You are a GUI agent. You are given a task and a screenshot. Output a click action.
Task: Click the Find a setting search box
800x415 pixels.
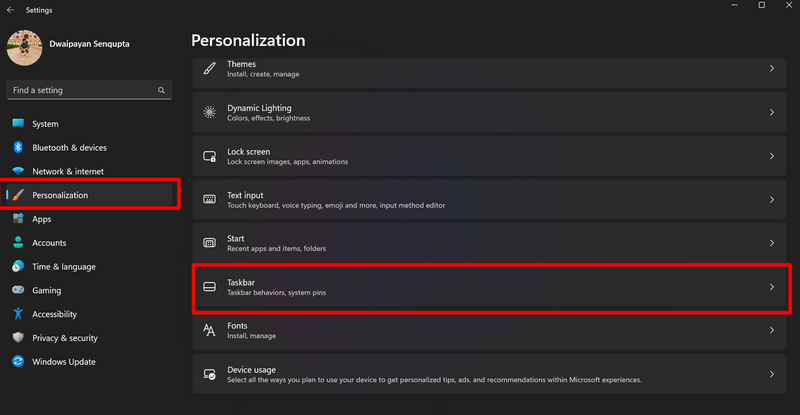(x=82, y=90)
